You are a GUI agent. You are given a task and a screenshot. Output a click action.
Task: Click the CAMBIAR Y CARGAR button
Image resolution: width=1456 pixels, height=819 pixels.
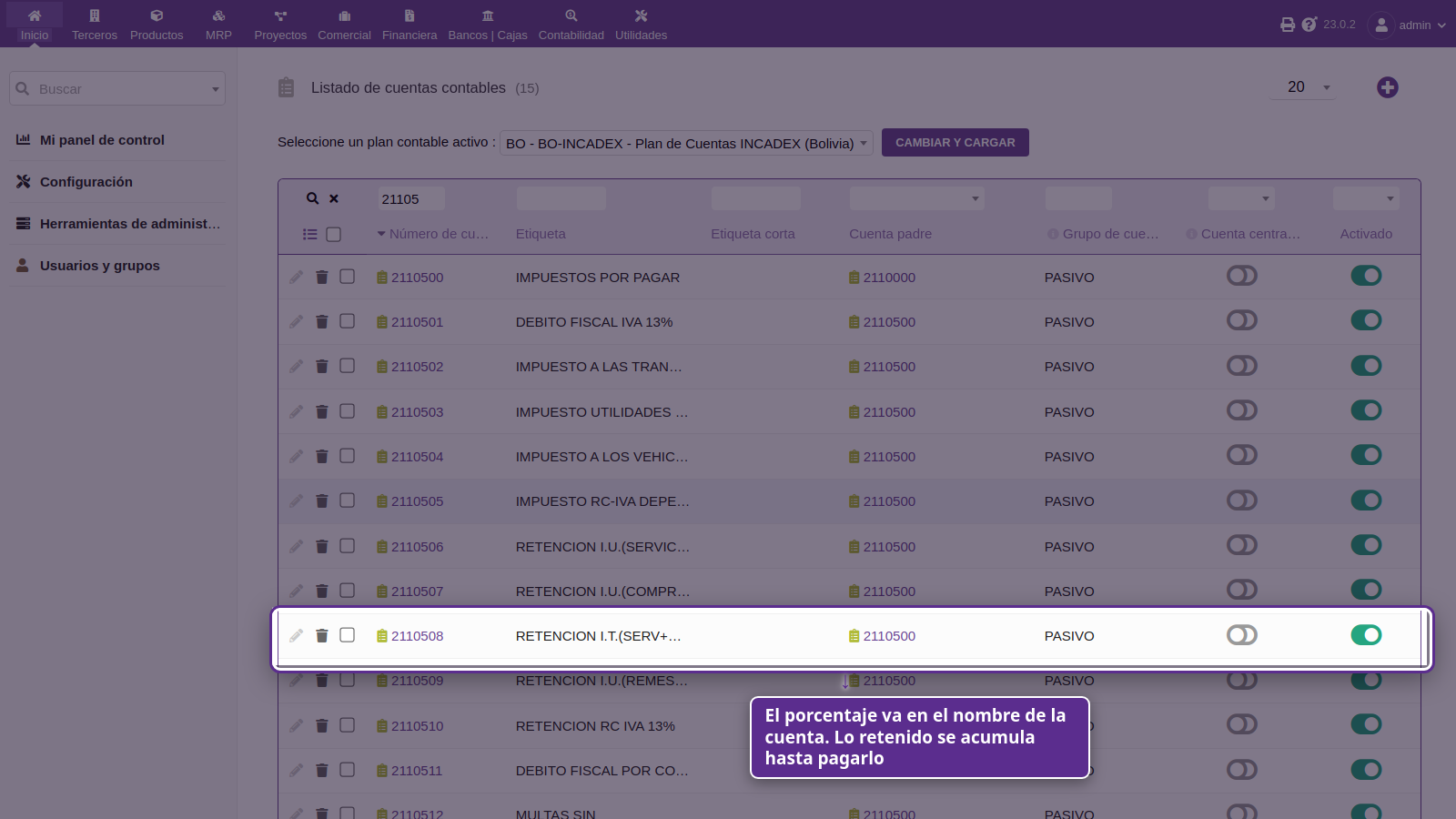[955, 142]
